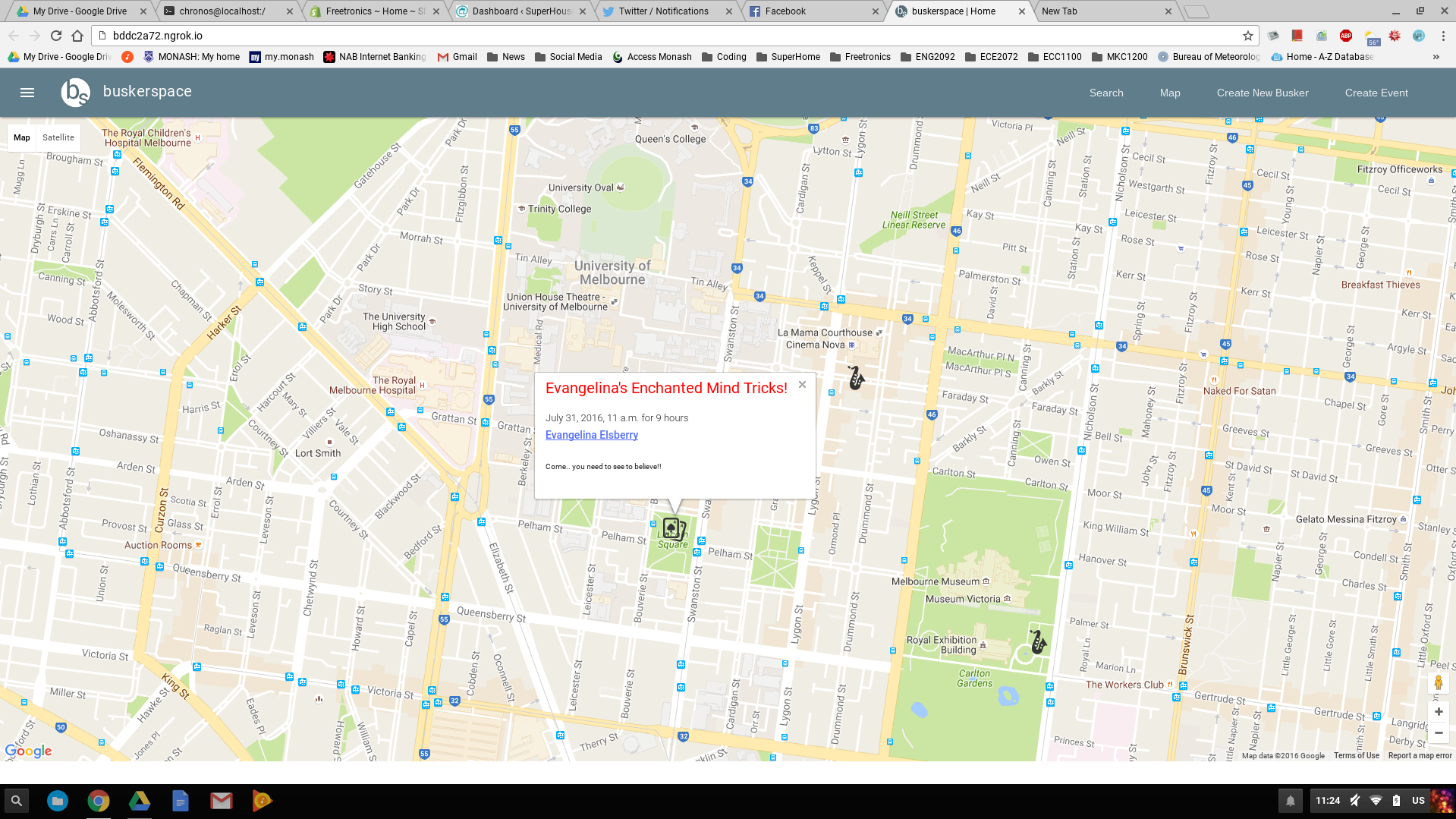The image size is (1456, 819).
Task: Open the Social Media bookmarks folder
Action: pyautogui.click(x=568, y=57)
